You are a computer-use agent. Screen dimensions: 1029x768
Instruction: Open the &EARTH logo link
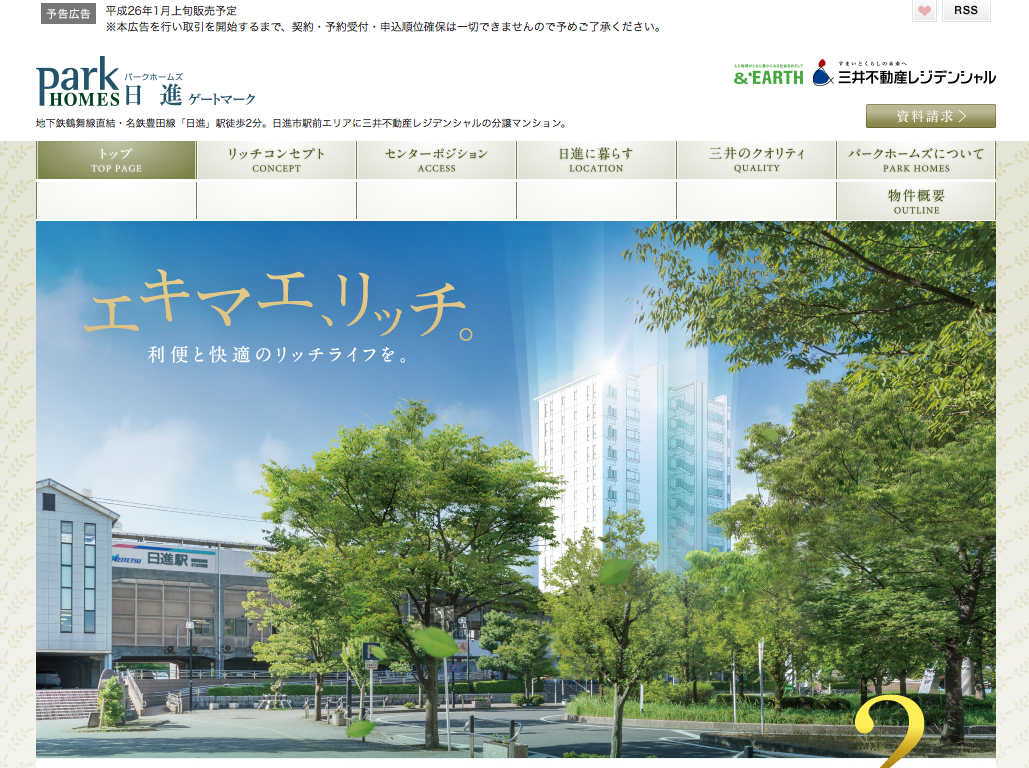[768, 75]
